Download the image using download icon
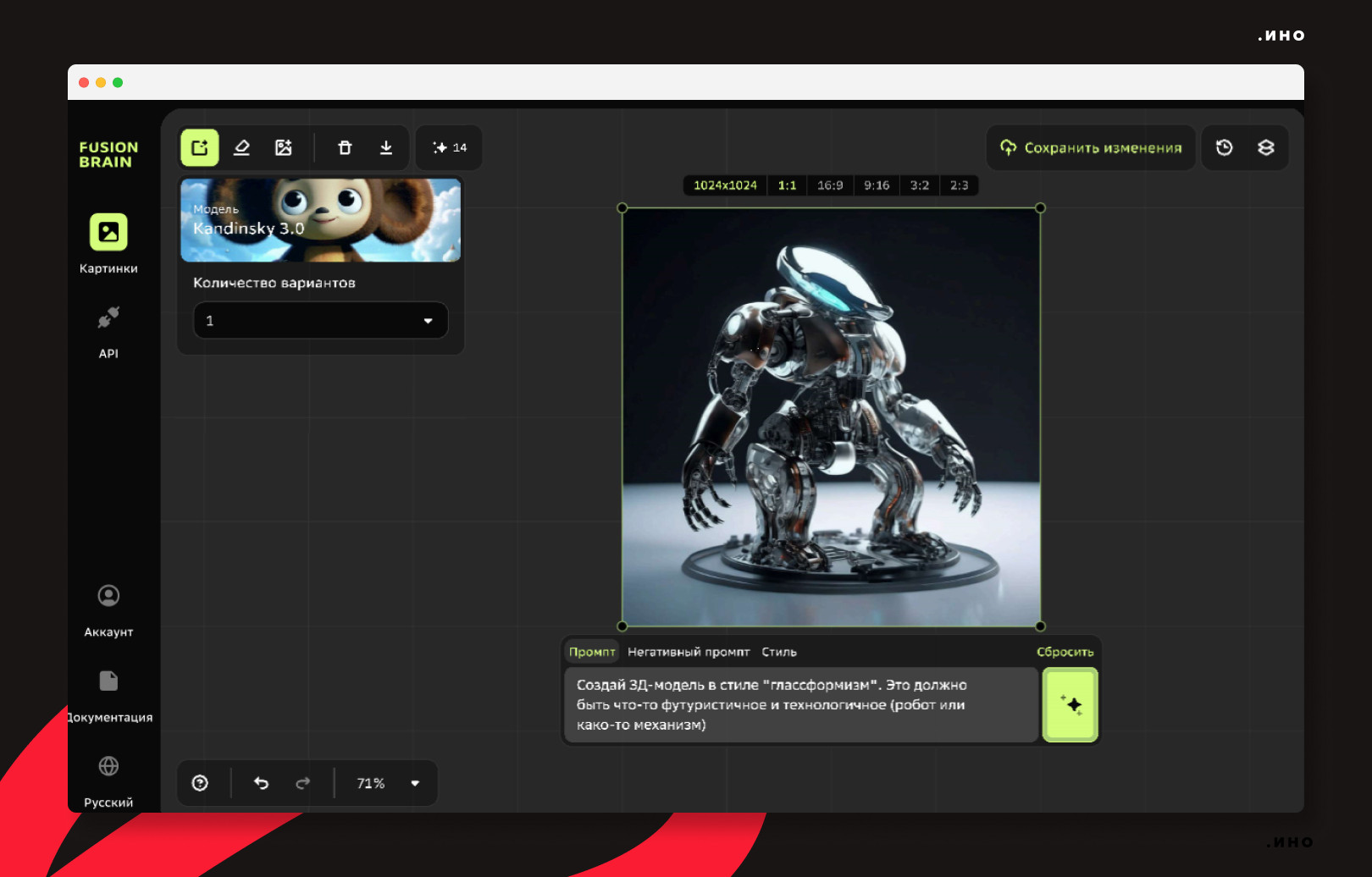 pyautogui.click(x=386, y=148)
